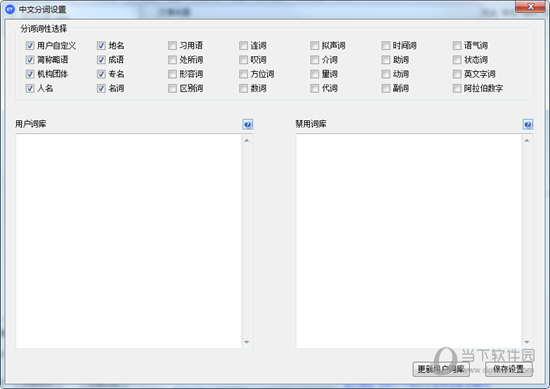Viewport: 550px width, 389px height.
Task: Click the 更新用户词库 button
Action: coord(441,369)
